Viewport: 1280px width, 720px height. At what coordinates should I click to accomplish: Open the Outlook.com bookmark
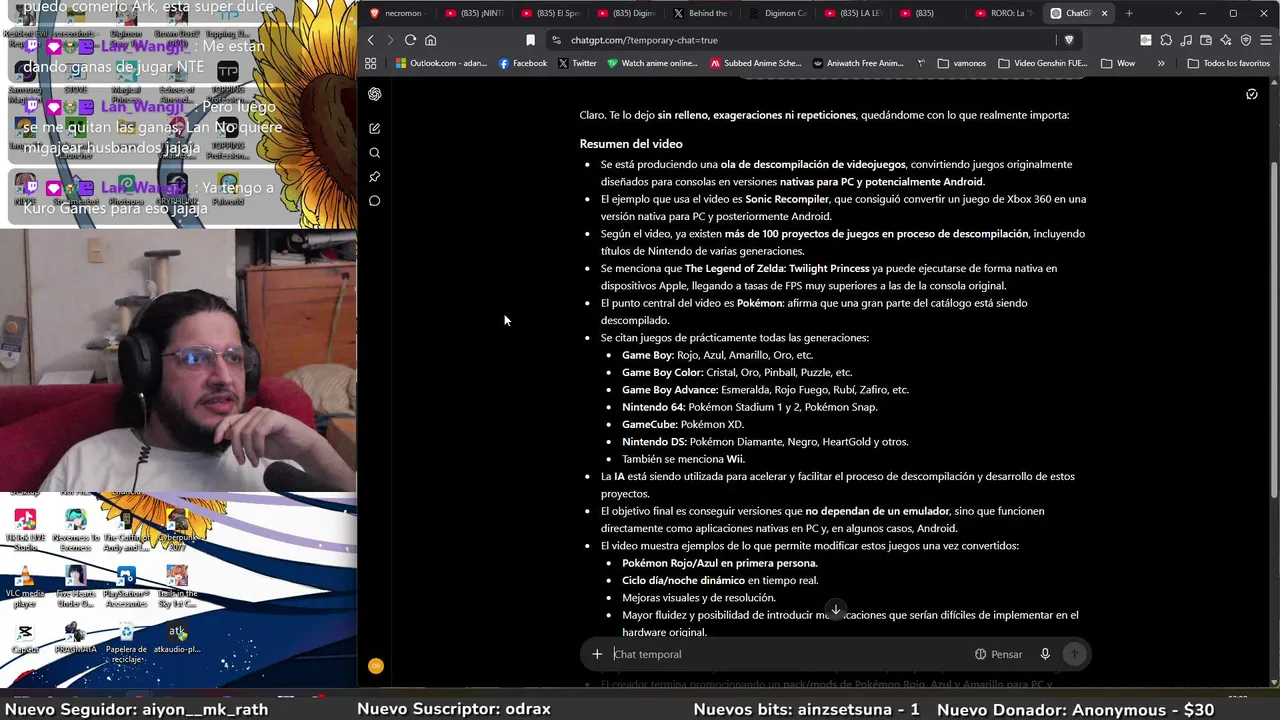coord(441,63)
